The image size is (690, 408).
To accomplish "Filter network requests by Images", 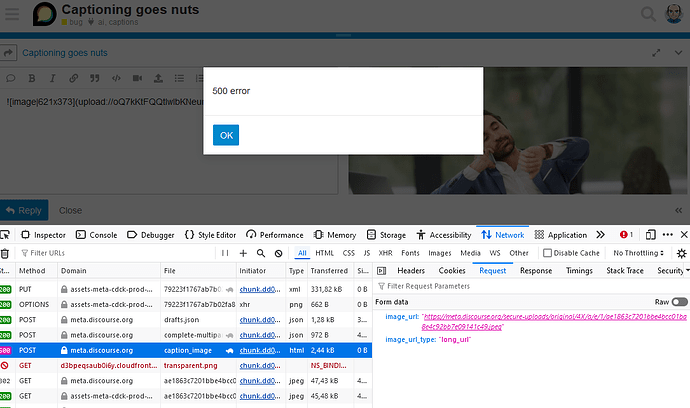I will click(440, 253).
